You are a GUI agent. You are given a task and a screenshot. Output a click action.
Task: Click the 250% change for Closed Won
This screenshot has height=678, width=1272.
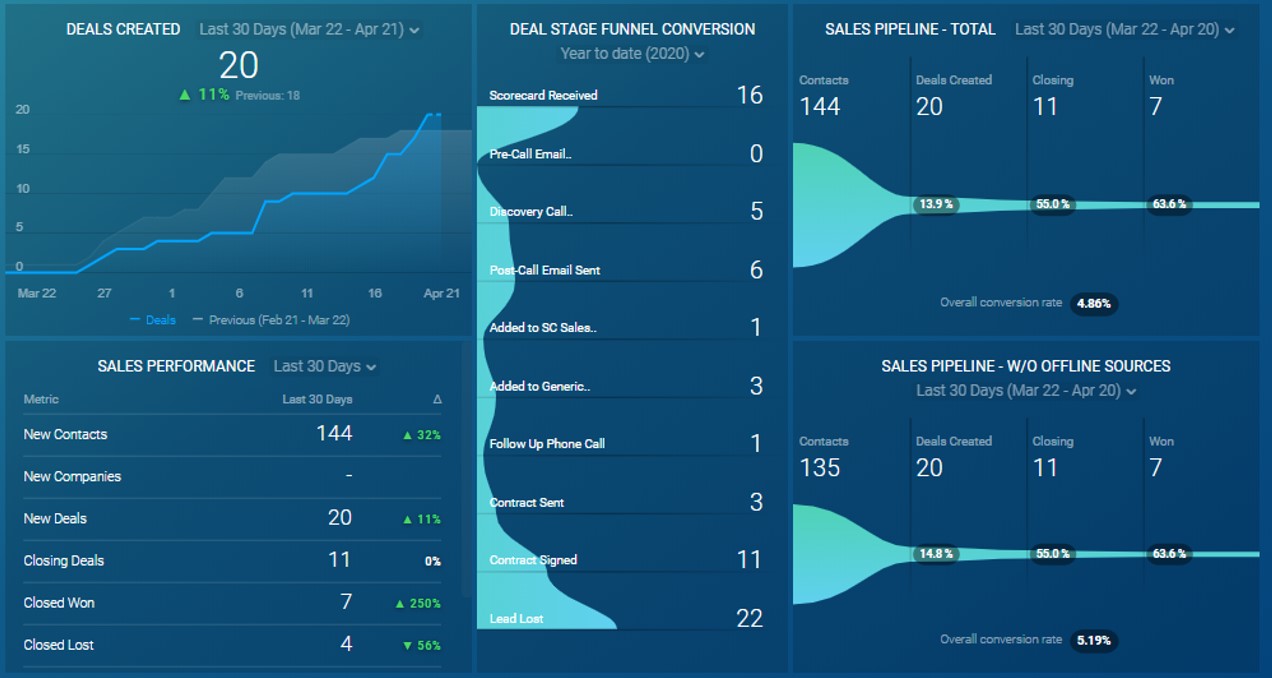418,604
